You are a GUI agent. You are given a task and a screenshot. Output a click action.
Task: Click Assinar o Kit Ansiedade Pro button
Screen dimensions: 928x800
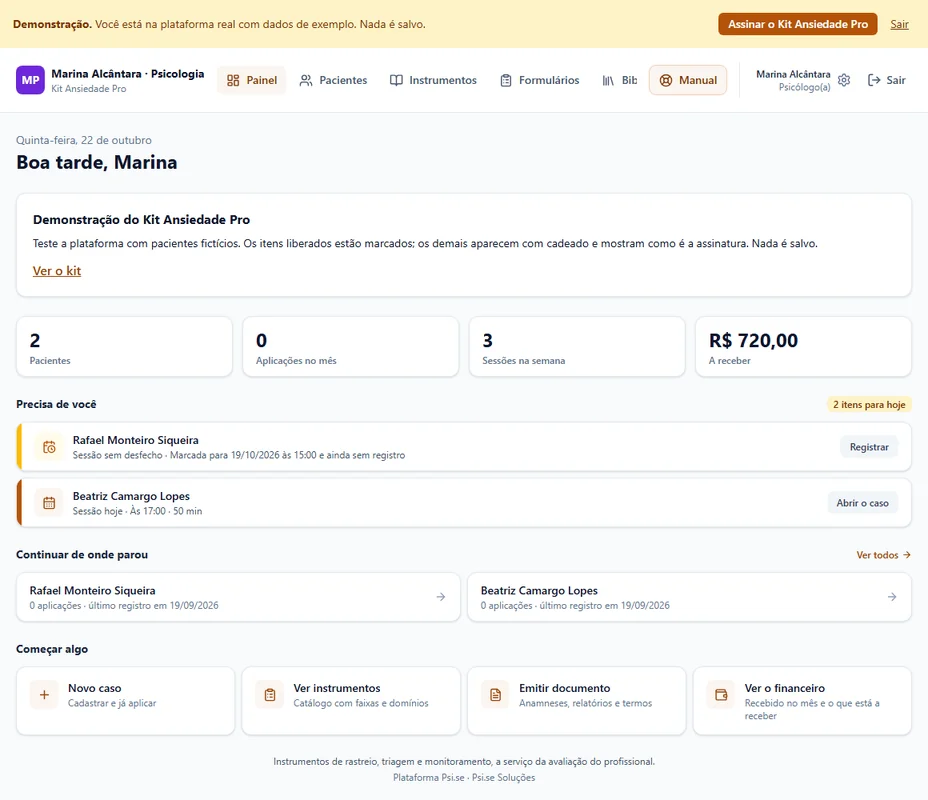[798, 24]
